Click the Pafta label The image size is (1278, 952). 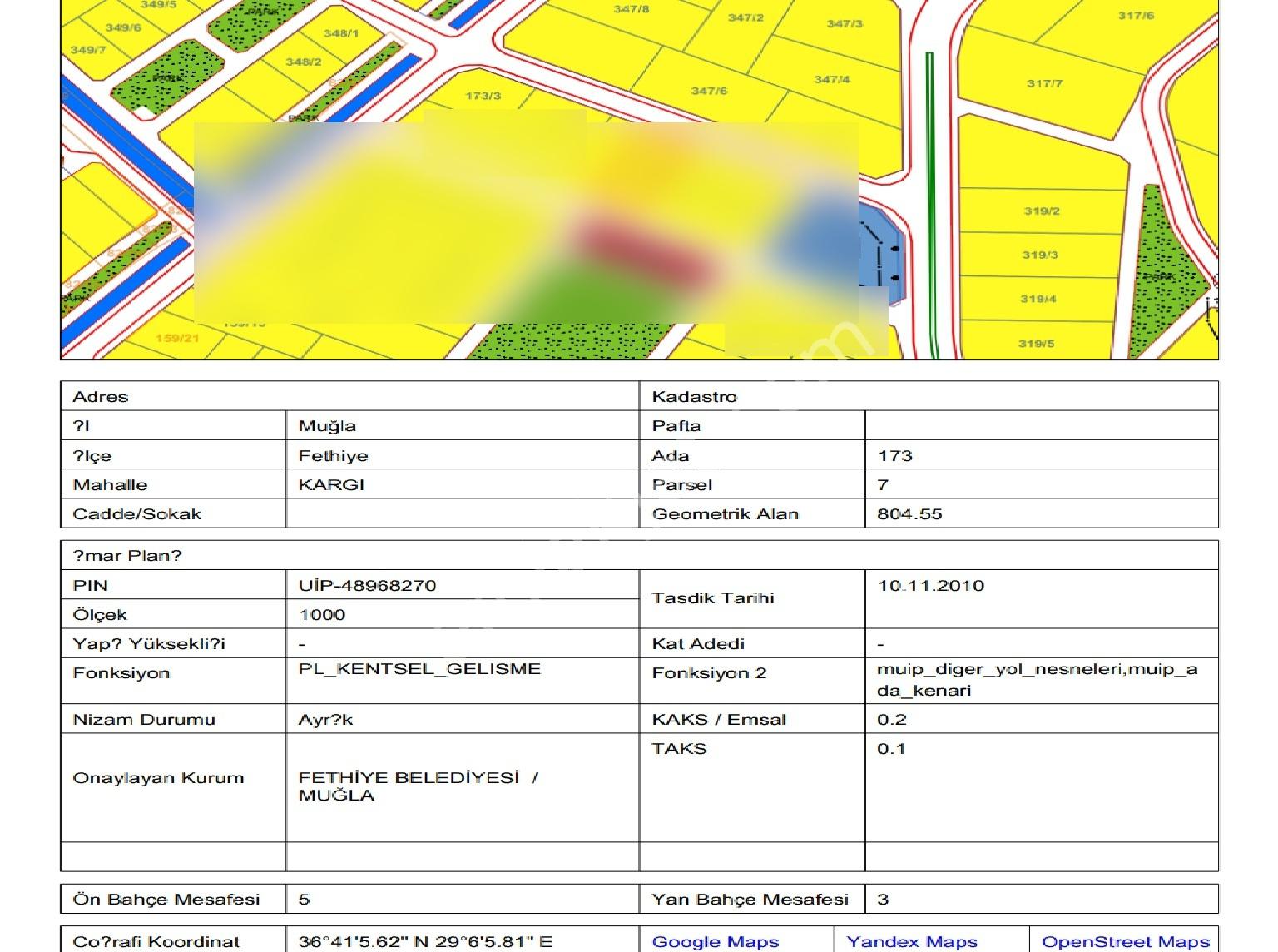point(676,426)
